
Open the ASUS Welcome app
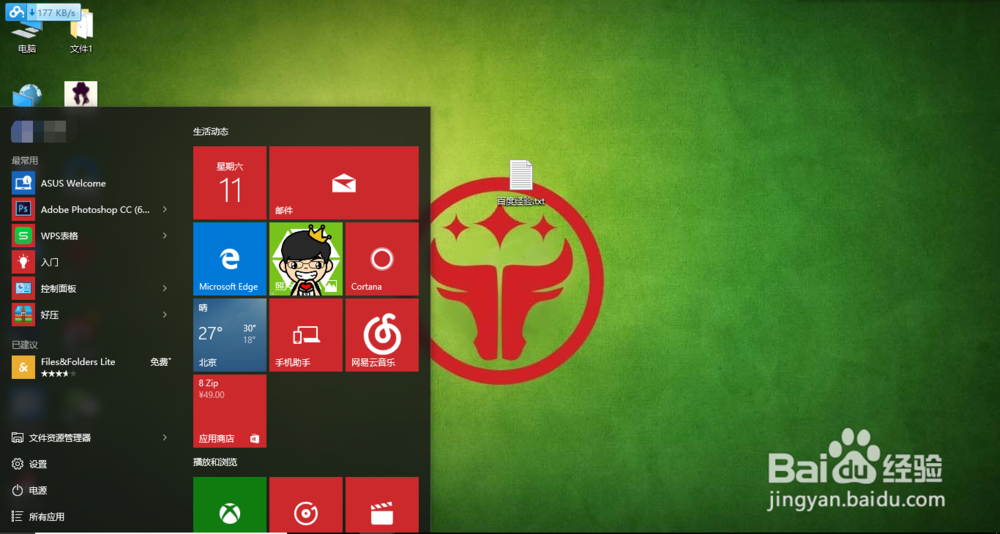click(x=89, y=183)
